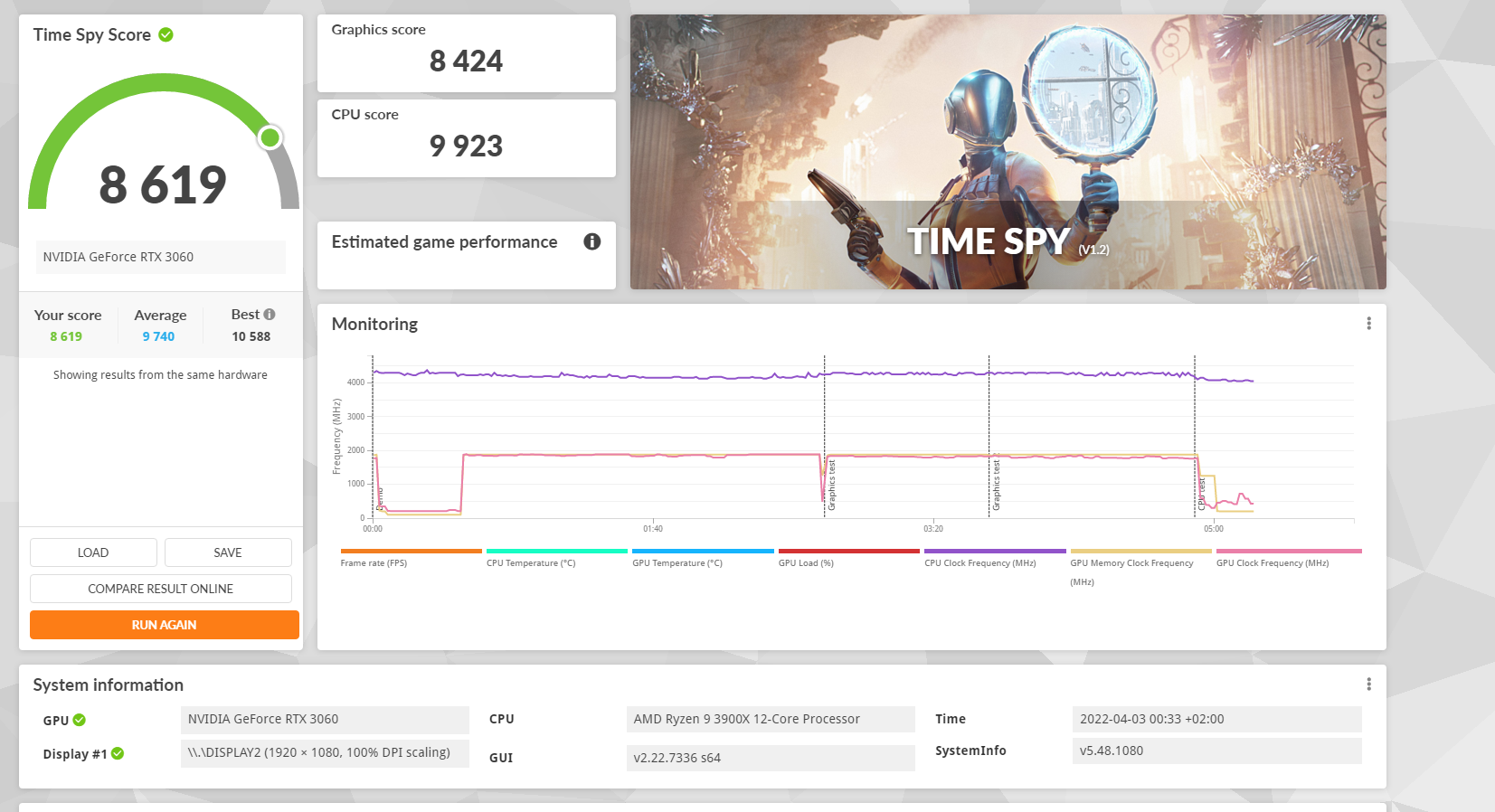
Task: Click the System information heading
Action: click(x=109, y=685)
